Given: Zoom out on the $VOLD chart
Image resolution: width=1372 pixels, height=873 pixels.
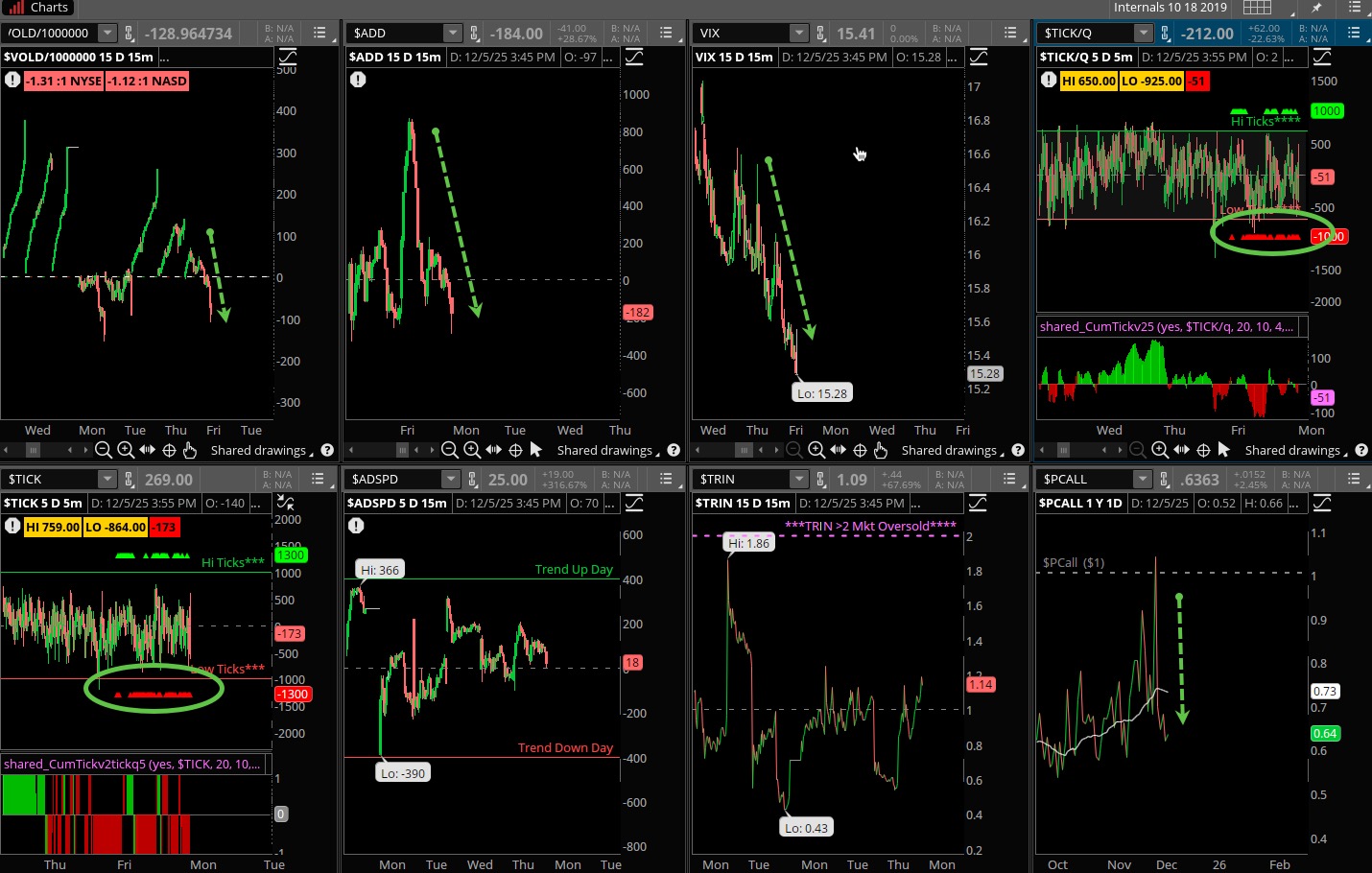Looking at the screenshot, I should pos(104,450).
